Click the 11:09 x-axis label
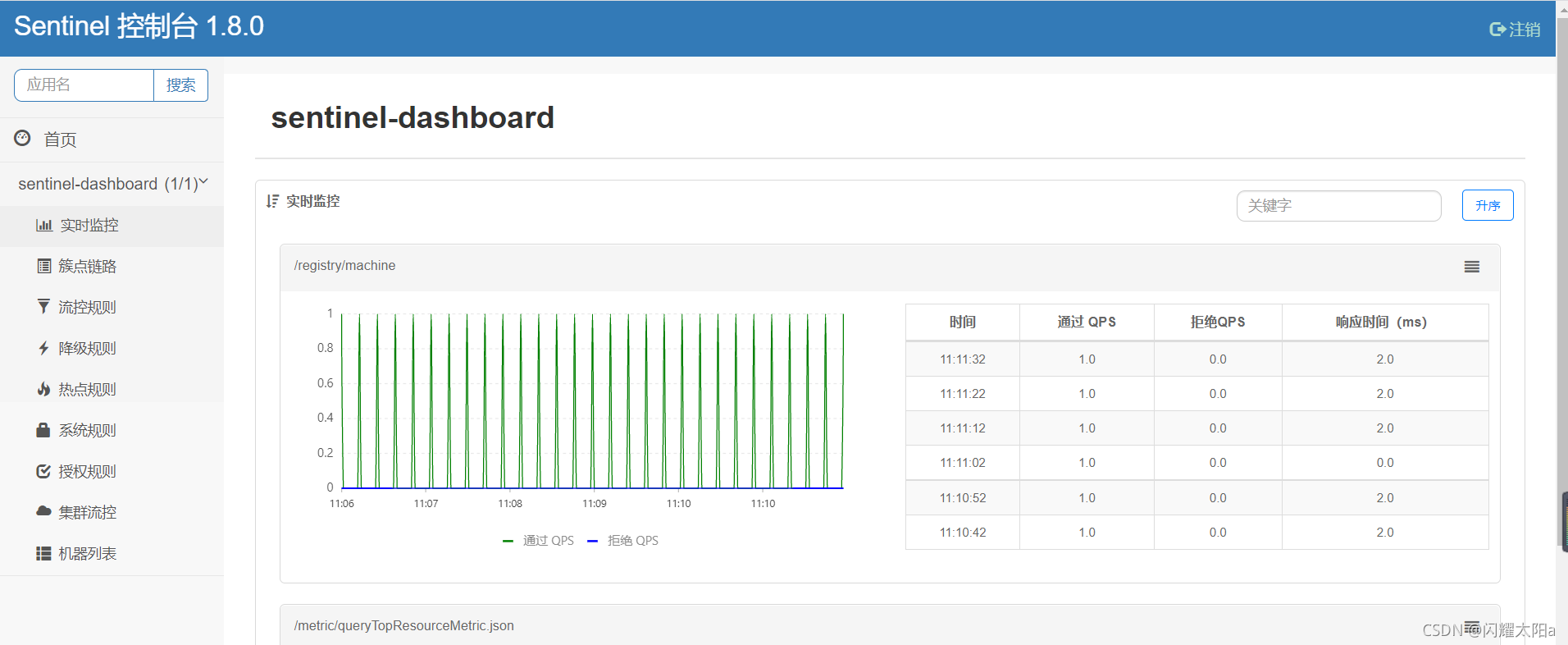 tap(595, 504)
